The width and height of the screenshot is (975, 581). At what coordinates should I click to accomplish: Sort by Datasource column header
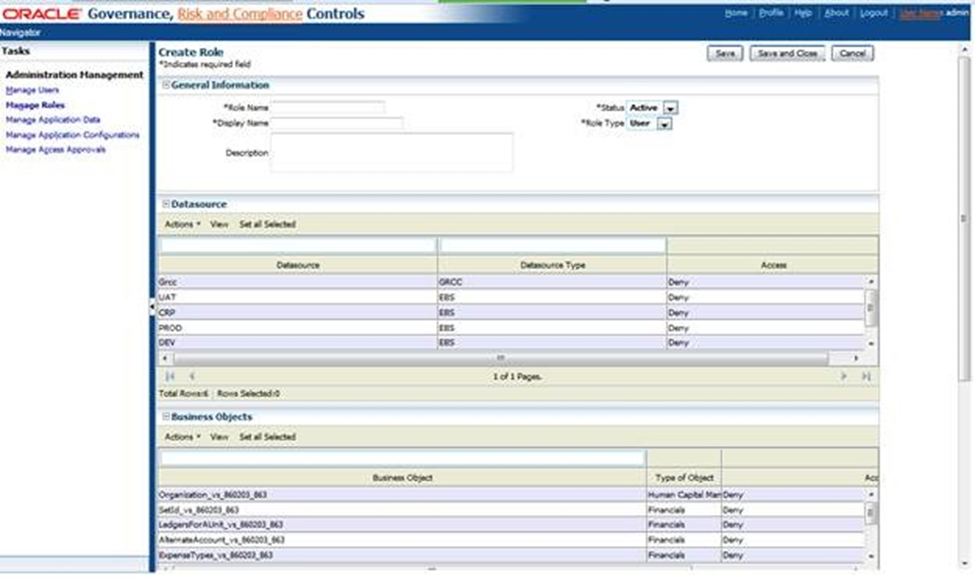[x=298, y=266]
